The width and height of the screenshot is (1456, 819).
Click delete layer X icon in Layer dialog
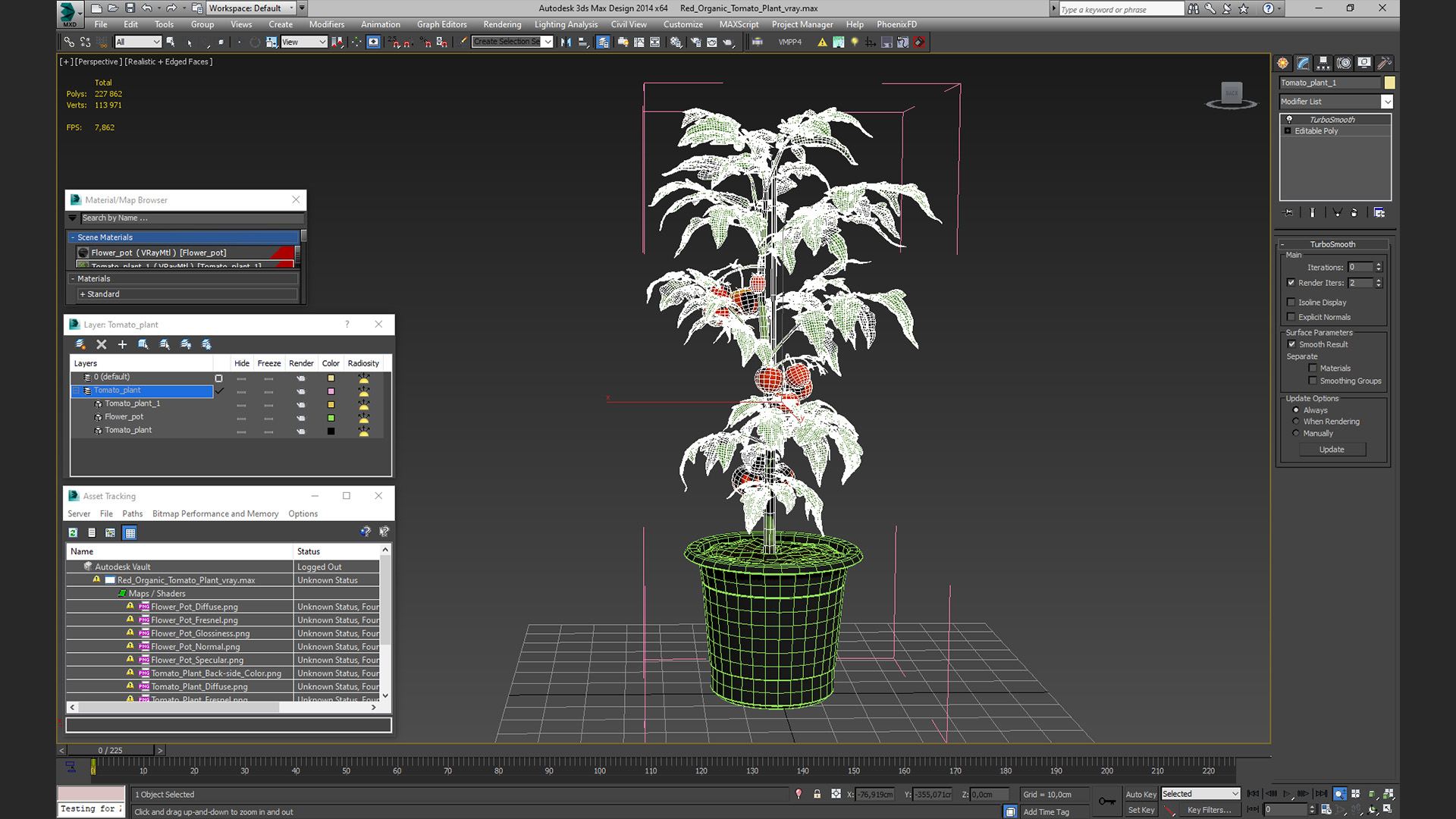(102, 344)
